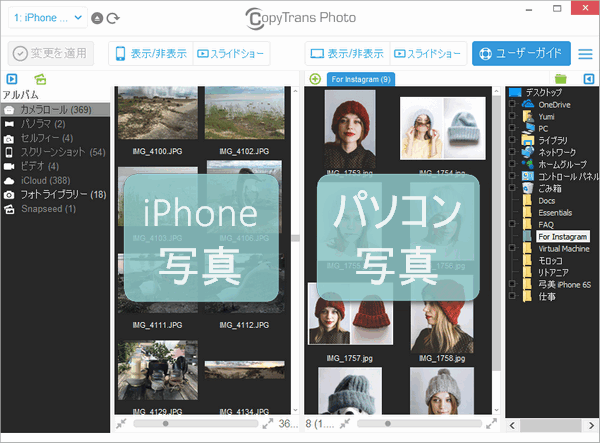Screen dimensions: 600x443
Task: Expand the コントロール パネル tree node
Action: point(512,176)
